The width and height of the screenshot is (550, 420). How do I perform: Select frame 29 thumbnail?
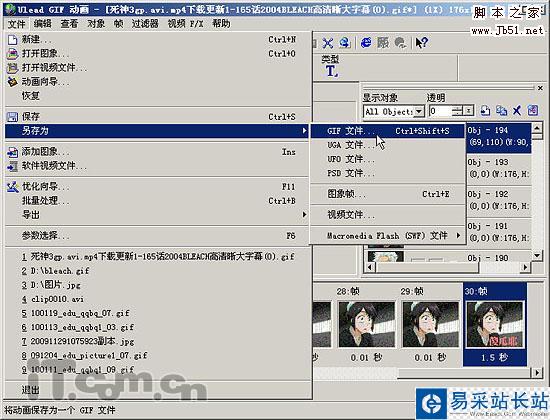click(430, 325)
